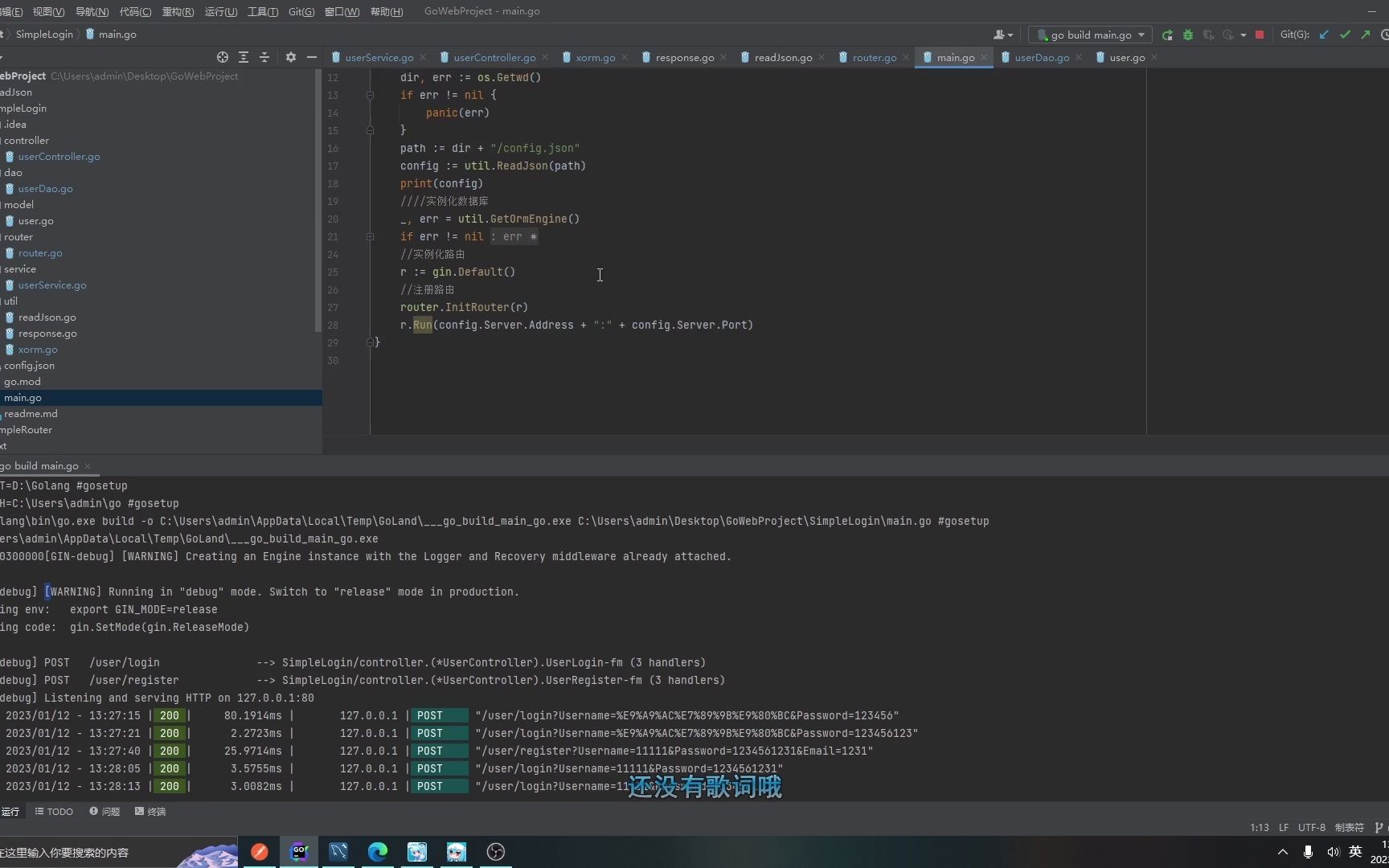Stop the running application with red square
The width and height of the screenshot is (1389, 868).
1260,35
